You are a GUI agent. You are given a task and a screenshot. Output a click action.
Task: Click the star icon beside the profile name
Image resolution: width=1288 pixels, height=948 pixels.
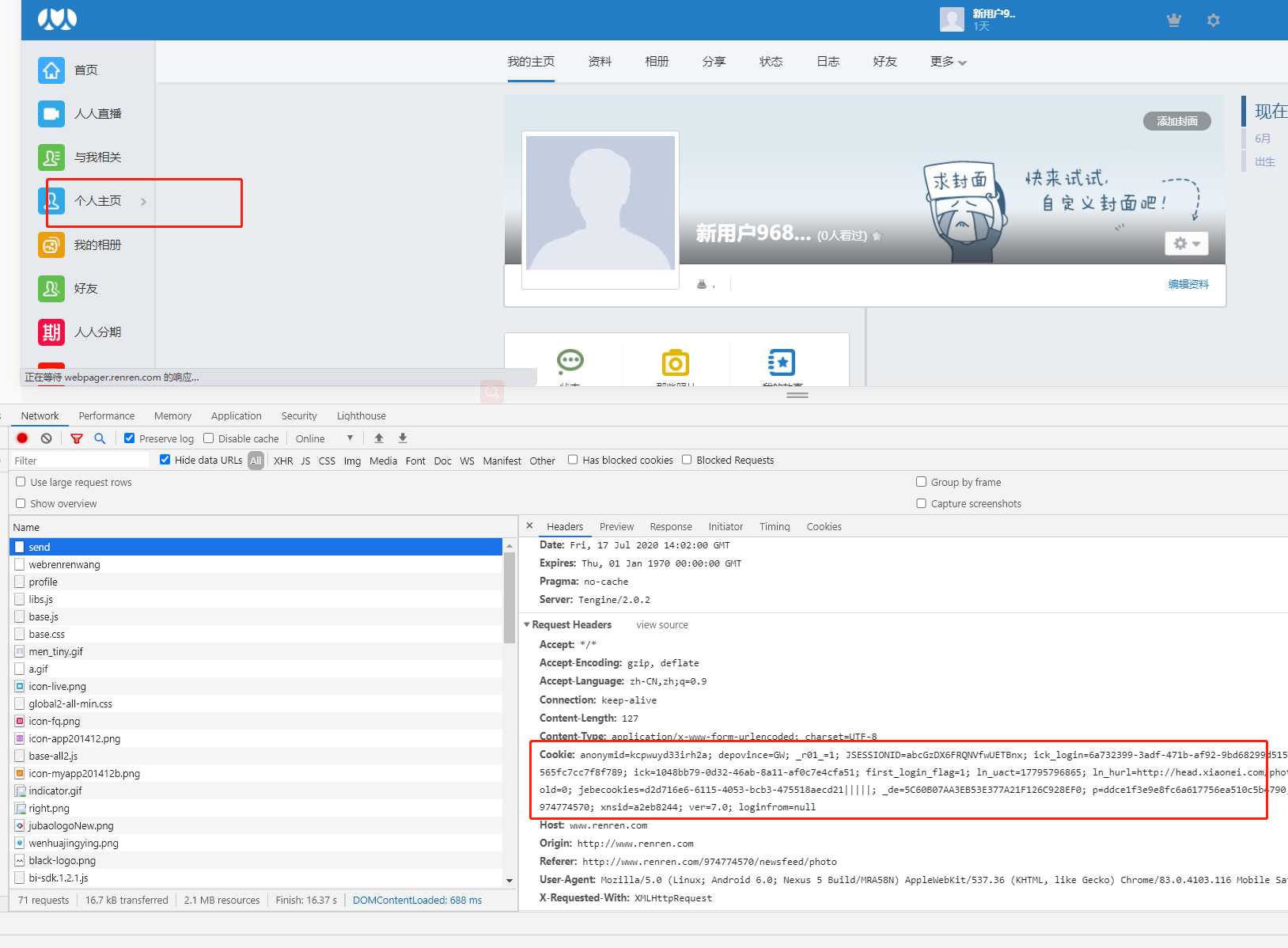click(877, 236)
